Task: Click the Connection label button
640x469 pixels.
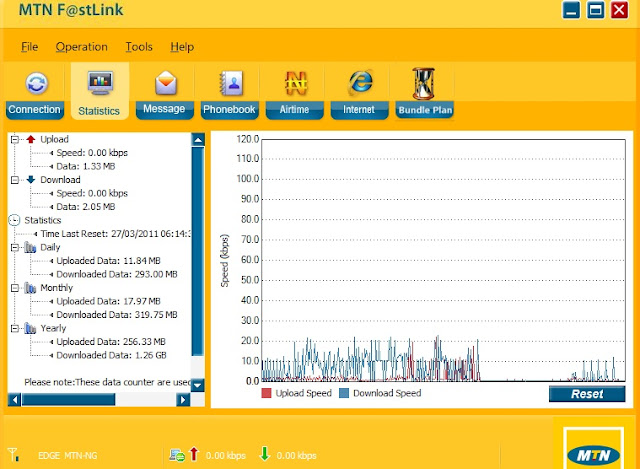Action: click(x=35, y=110)
